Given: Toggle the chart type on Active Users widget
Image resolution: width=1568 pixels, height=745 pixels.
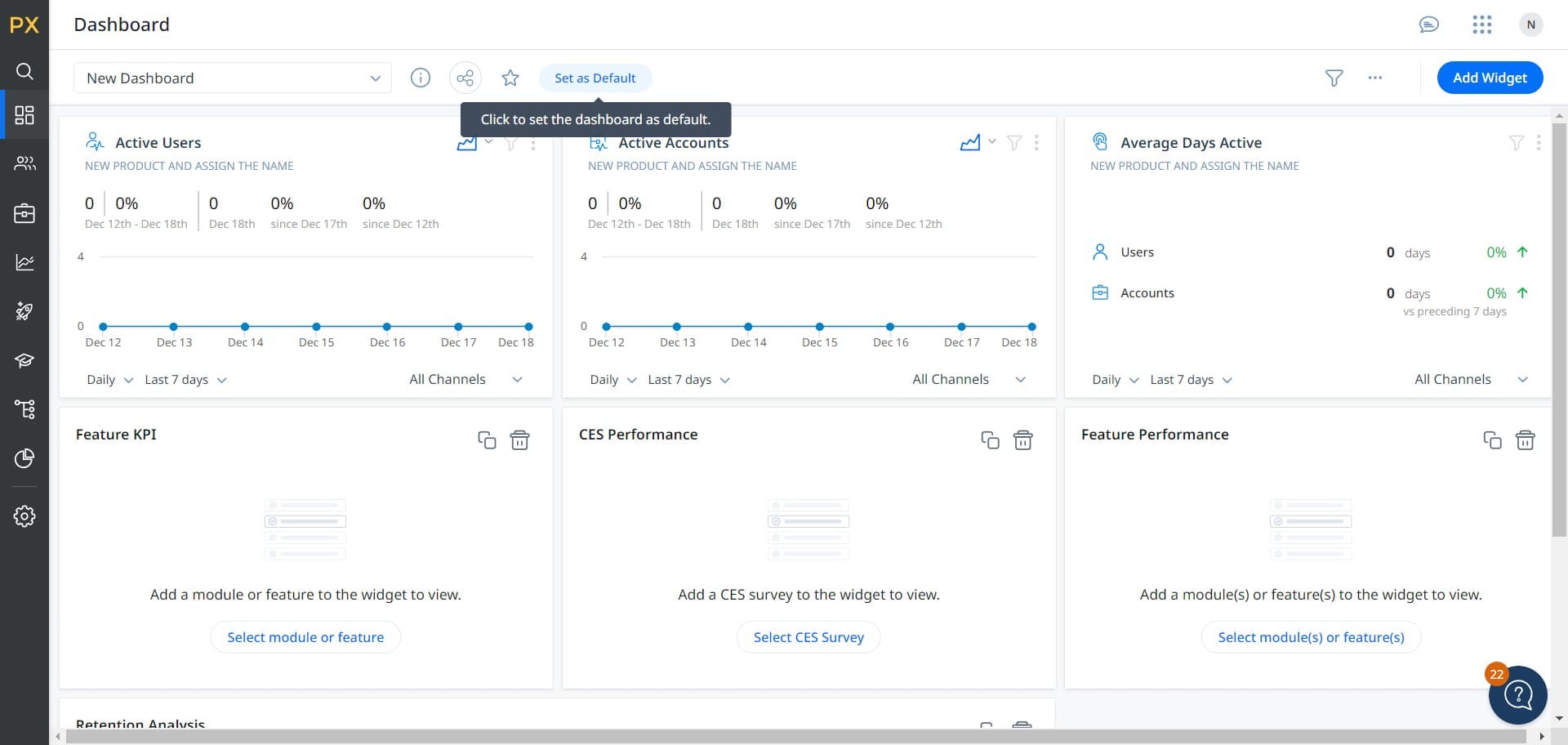Looking at the screenshot, I should [x=468, y=141].
